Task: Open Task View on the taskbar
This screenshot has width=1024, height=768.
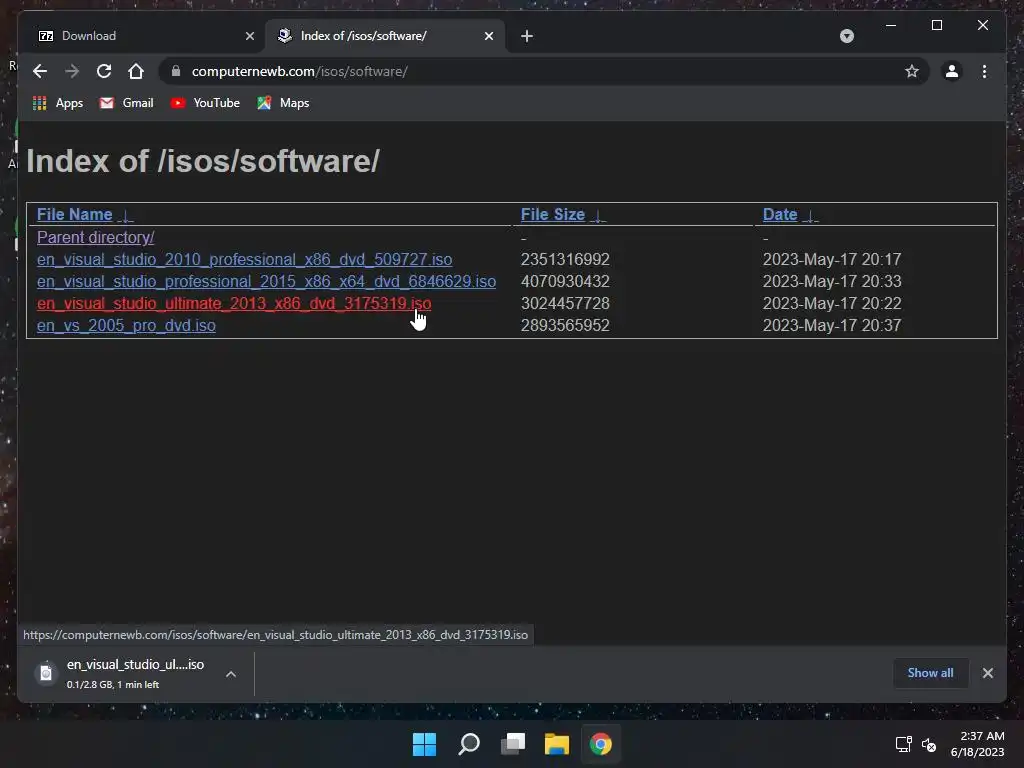Action: pyautogui.click(x=513, y=744)
